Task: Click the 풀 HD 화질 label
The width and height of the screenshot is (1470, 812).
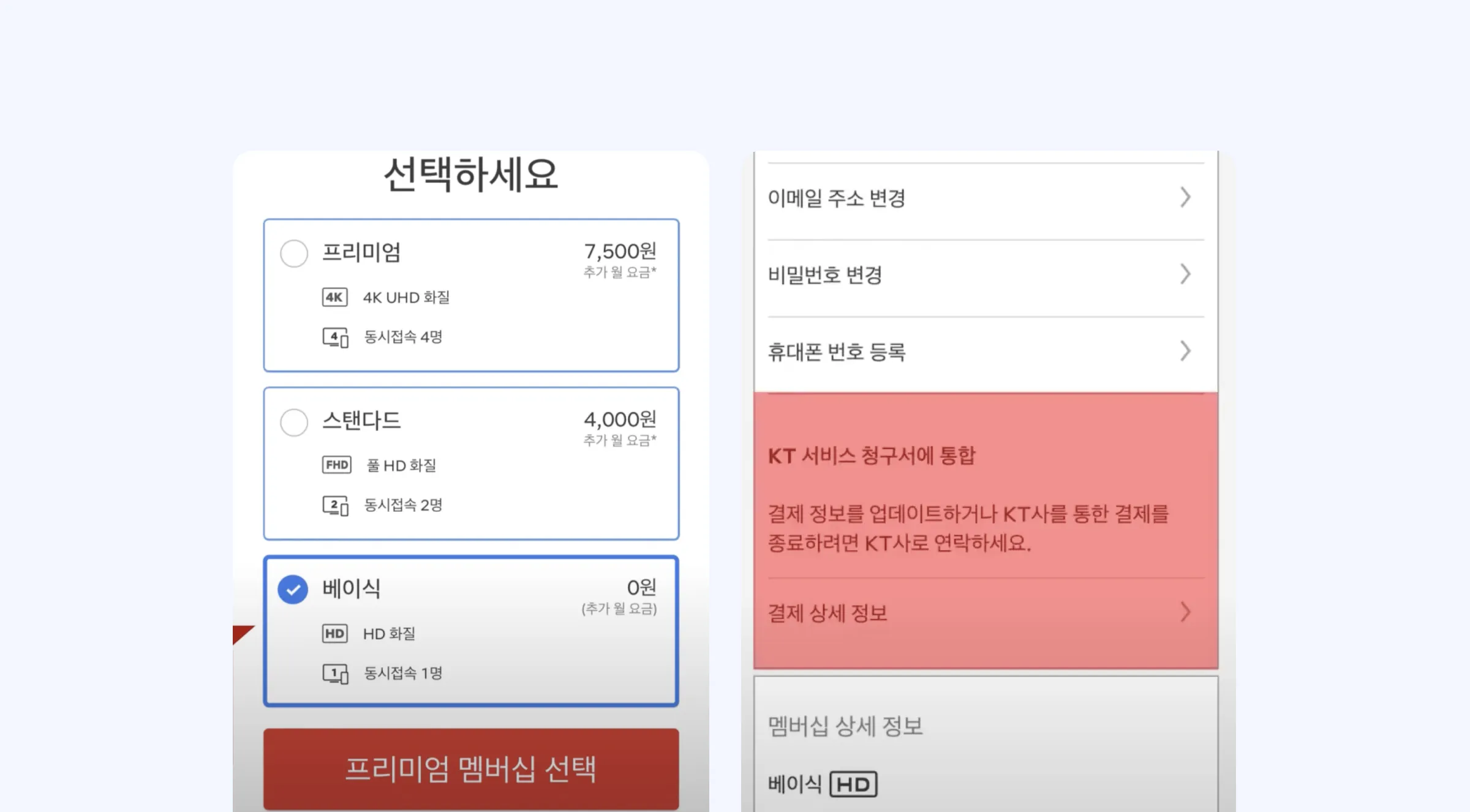Action: click(x=401, y=465)
